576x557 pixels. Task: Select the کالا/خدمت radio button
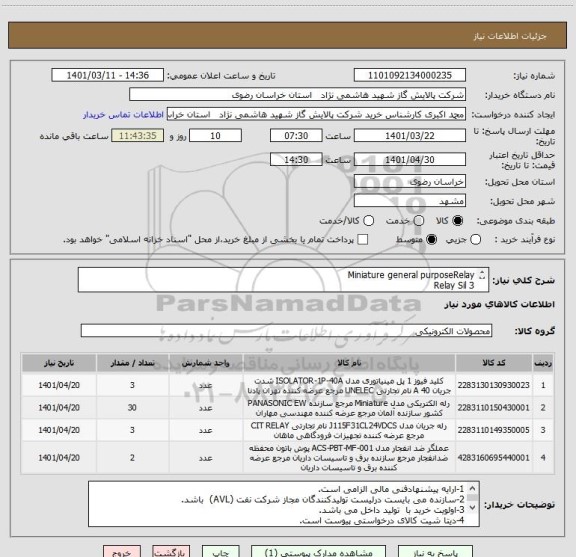coord(368,220)
